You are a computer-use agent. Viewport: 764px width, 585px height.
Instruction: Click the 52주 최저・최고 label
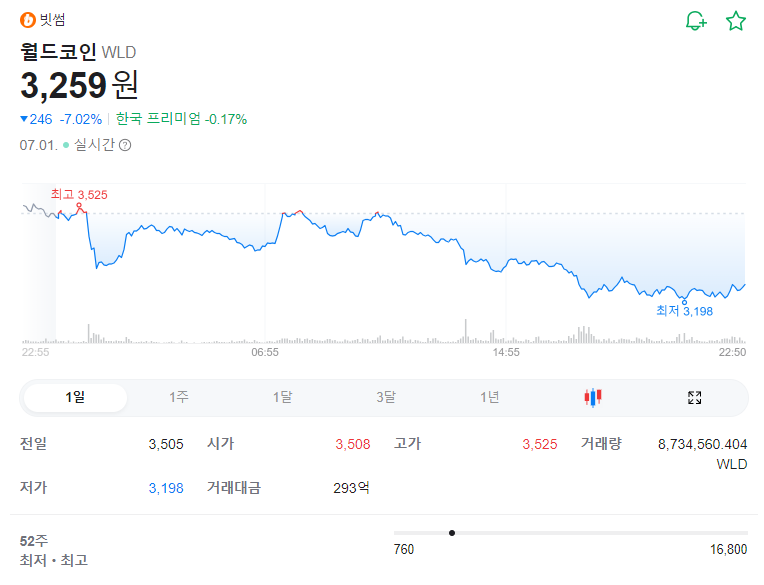[x=54, y=550]
